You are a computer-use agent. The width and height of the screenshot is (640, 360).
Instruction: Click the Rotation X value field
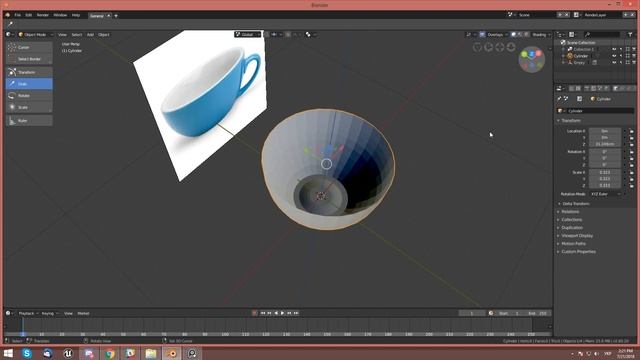[x=605, y=151]
